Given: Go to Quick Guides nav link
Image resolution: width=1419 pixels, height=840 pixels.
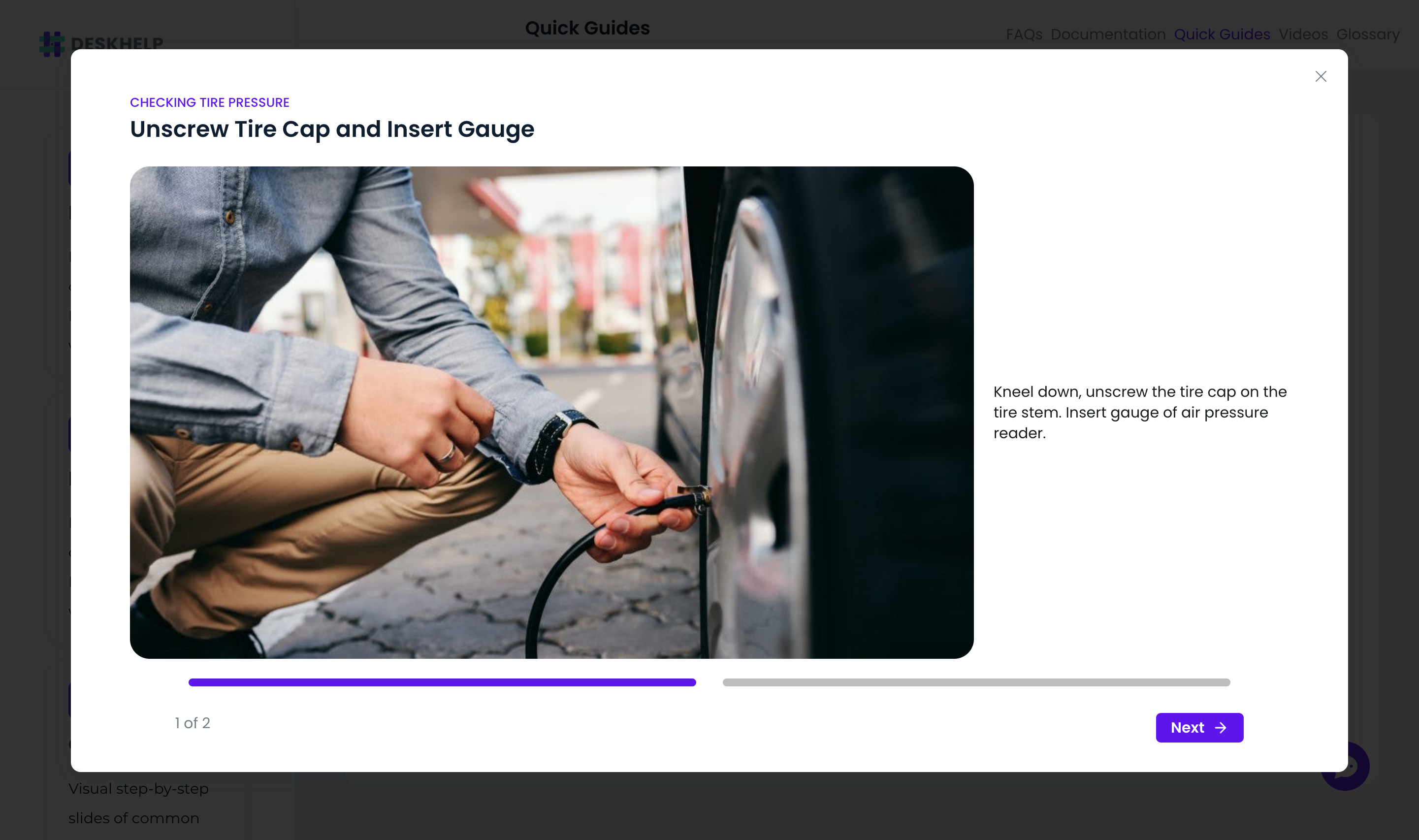Looking at the screenshot, I should pos(1222,34).
